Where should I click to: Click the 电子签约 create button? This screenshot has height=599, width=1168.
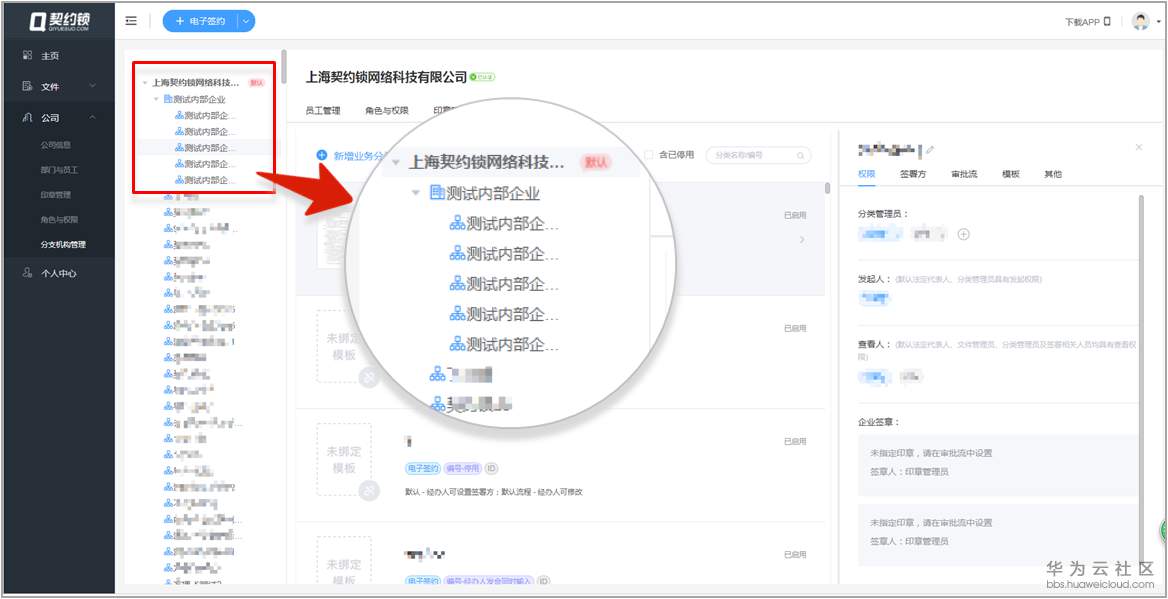(x=200, y=22)
